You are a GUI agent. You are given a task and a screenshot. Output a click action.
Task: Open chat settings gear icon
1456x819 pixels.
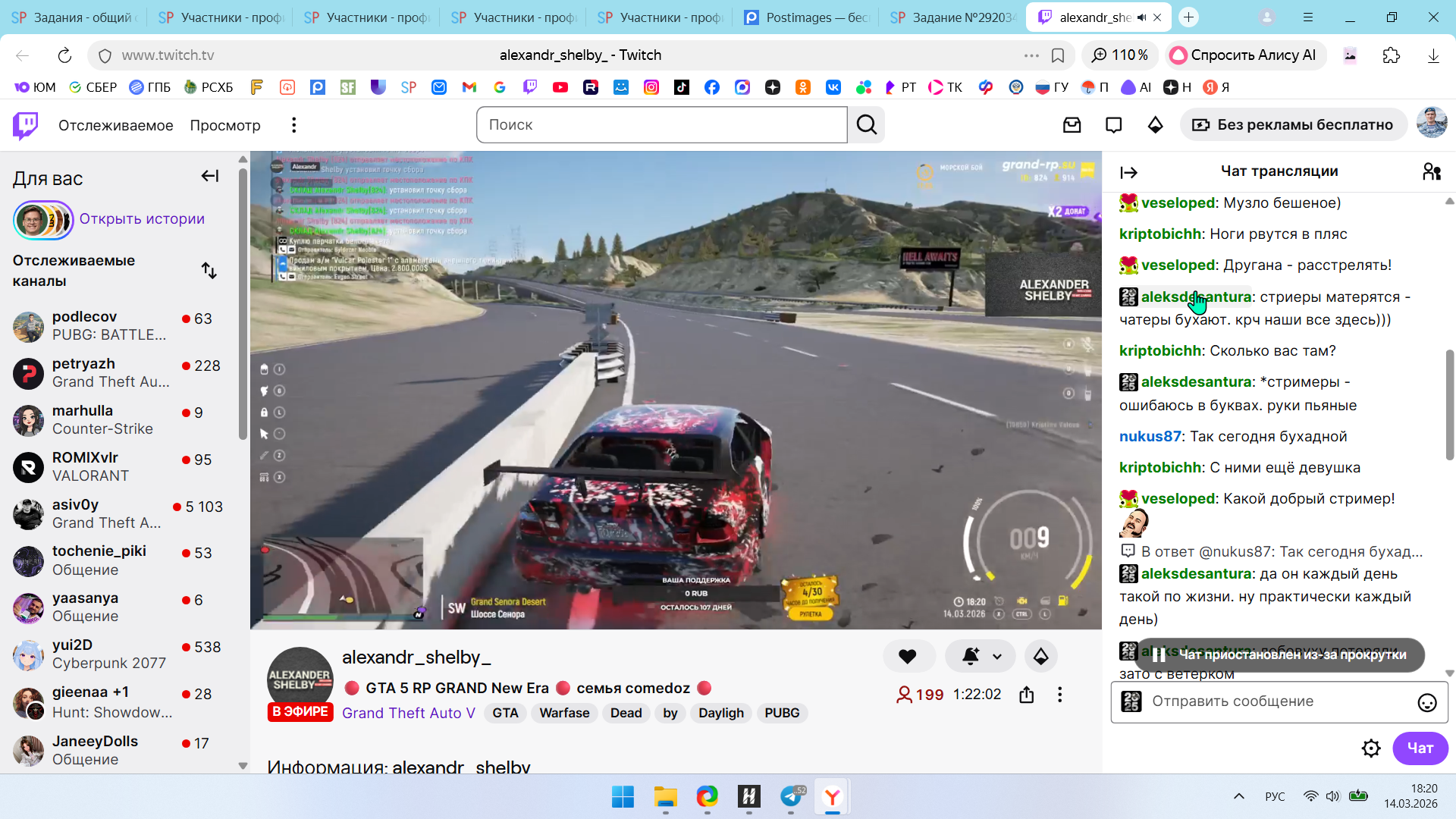click(1370, 748)
